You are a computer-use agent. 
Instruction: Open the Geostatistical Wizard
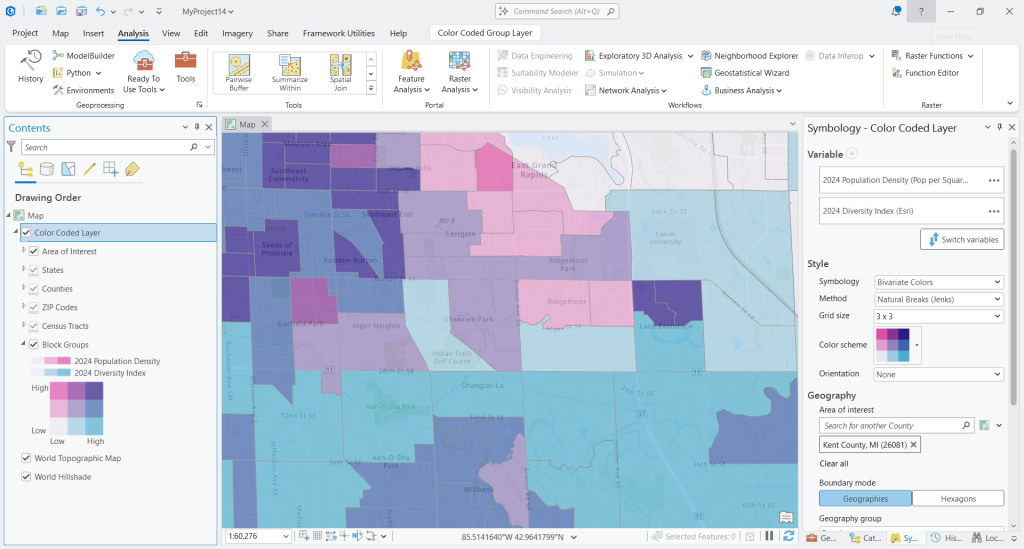[745, 72]
